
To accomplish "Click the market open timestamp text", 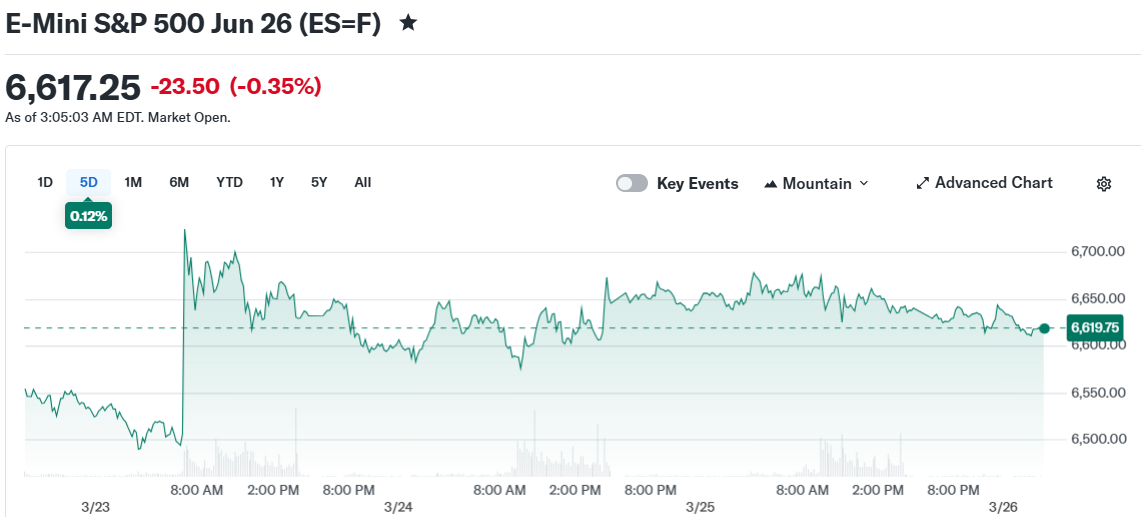I will (118, 117).
